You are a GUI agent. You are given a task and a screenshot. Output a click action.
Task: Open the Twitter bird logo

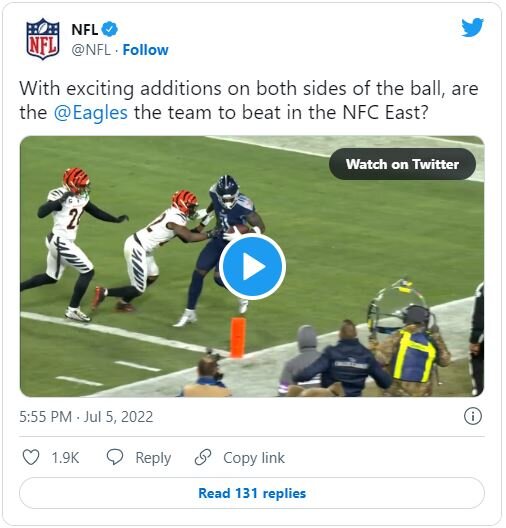coord(472,28)
